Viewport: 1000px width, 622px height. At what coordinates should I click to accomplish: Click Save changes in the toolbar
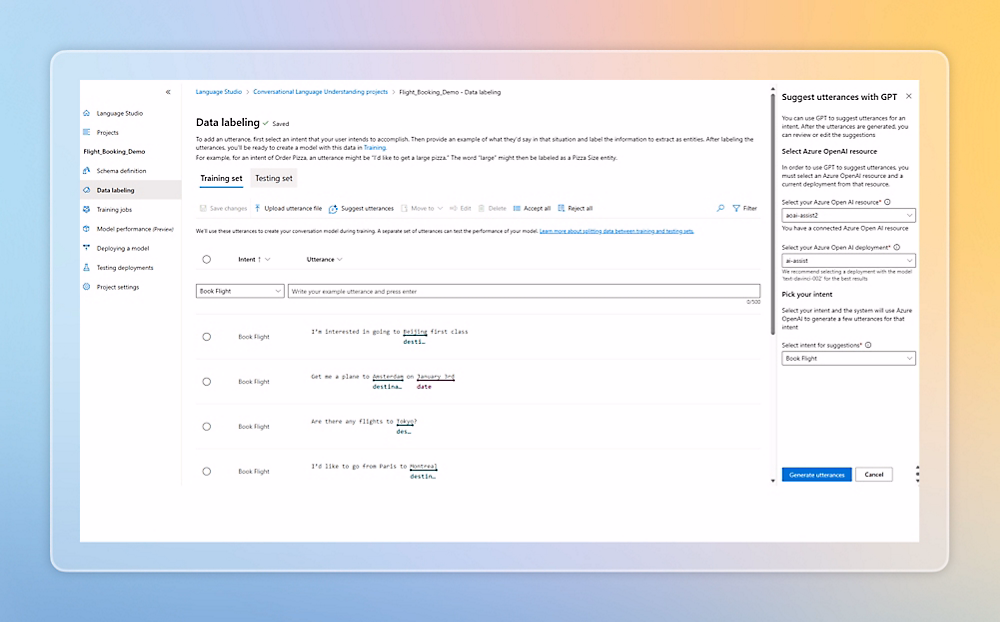pos(223,208)
